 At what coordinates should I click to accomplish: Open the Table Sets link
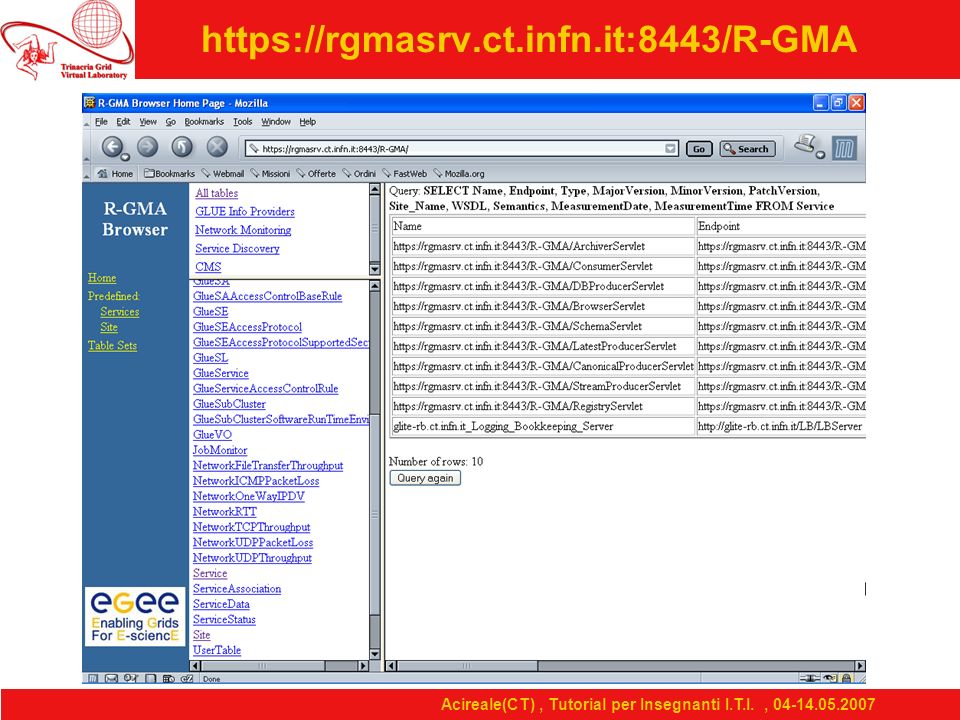click(x=112, y=345)
